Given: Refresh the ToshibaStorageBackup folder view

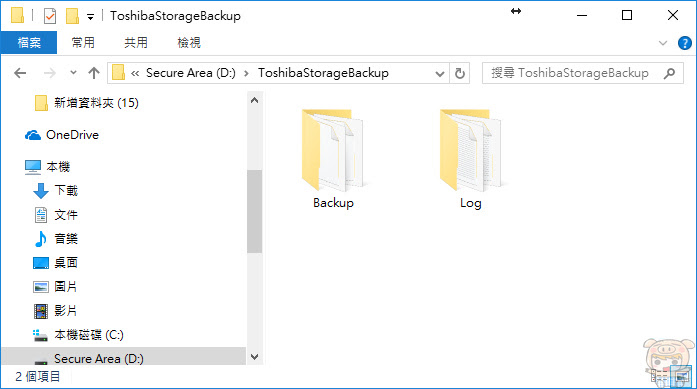Looking at the screenshot, I should click(x=460, y=73).
